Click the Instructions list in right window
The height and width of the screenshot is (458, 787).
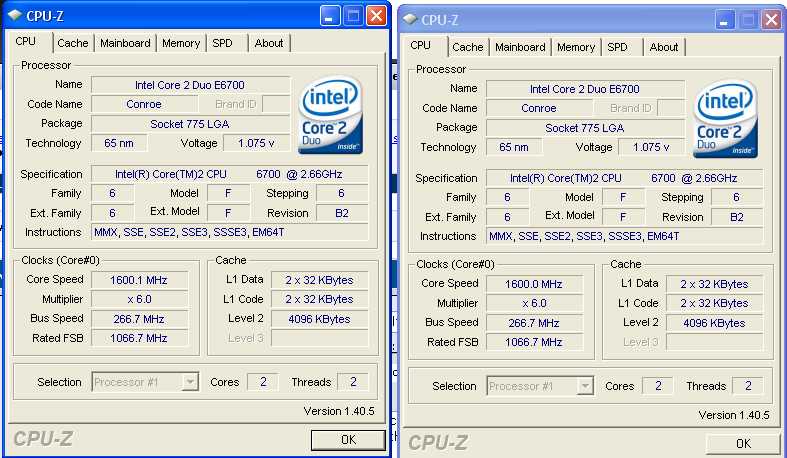pos(624,236)
